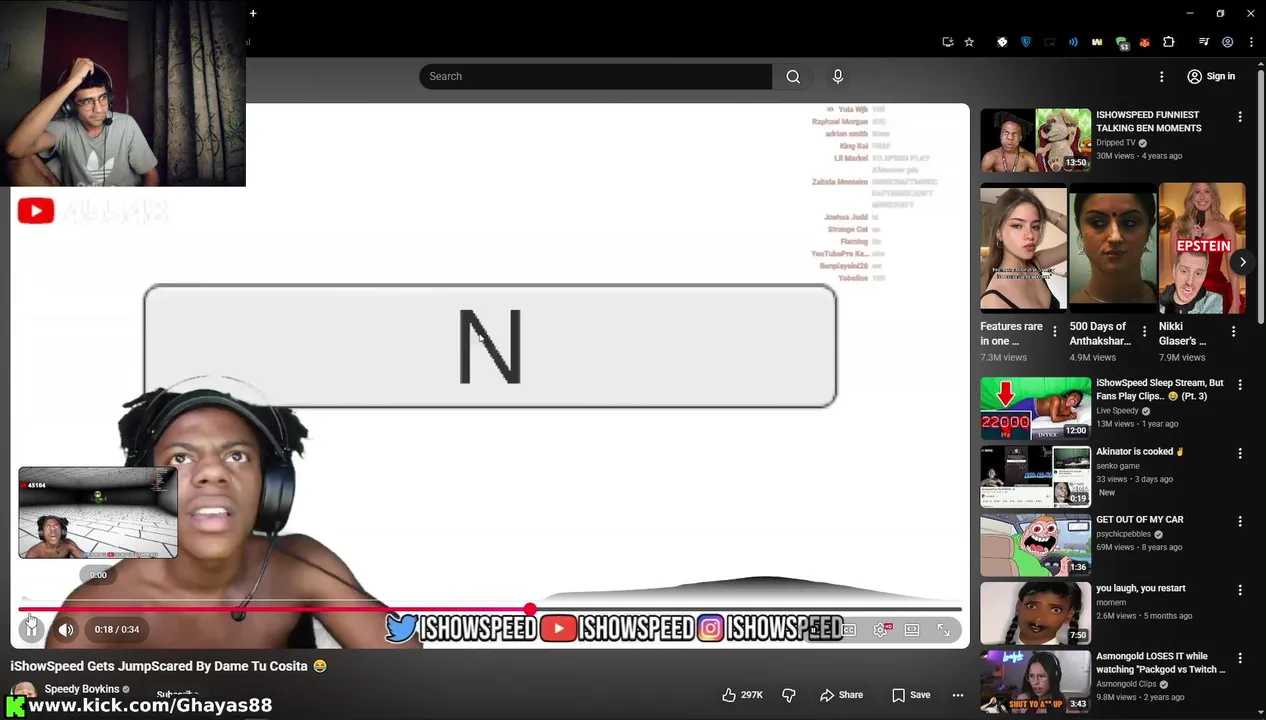Switch the player to theater mode
This screenshot has width=1266, height=720.
point(912,630)
